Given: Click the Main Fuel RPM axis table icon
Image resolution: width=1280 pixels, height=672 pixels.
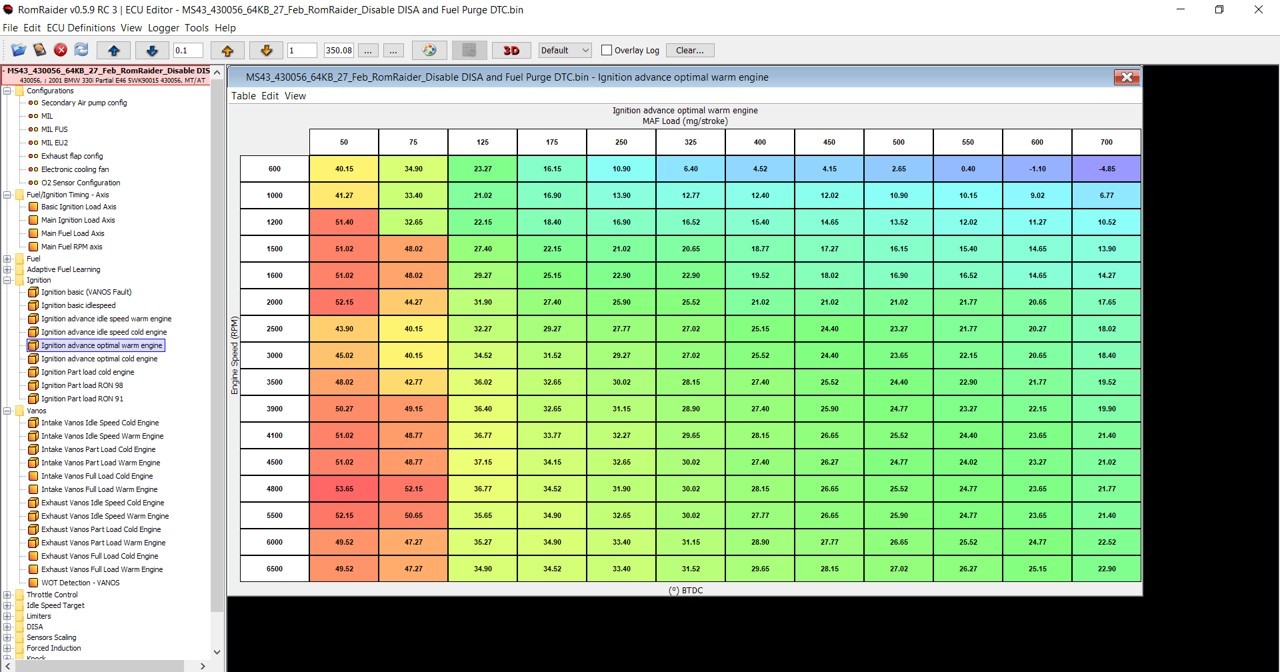Looking at the screenshot, I should pyautogui.click(x=33, y=247).
